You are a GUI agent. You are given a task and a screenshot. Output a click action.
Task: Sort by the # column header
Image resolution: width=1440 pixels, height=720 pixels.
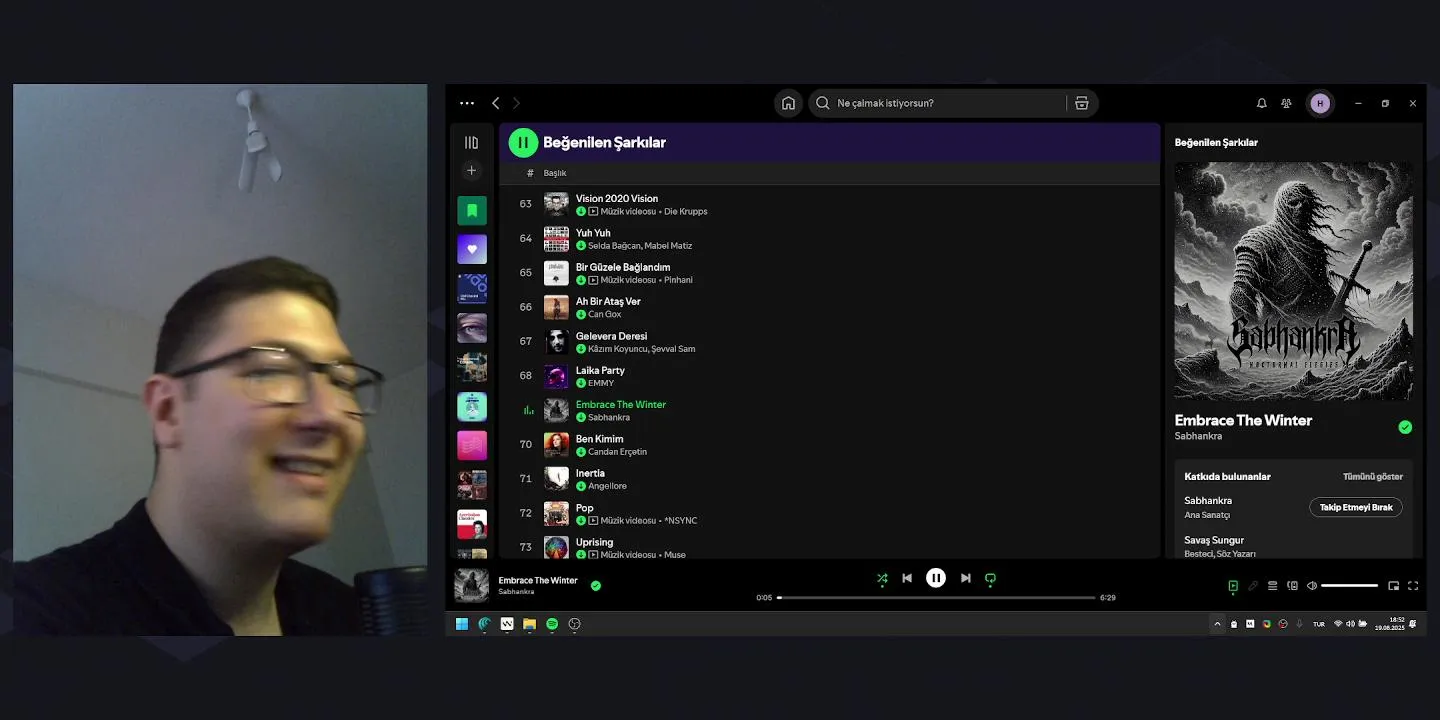pos(530,173)
